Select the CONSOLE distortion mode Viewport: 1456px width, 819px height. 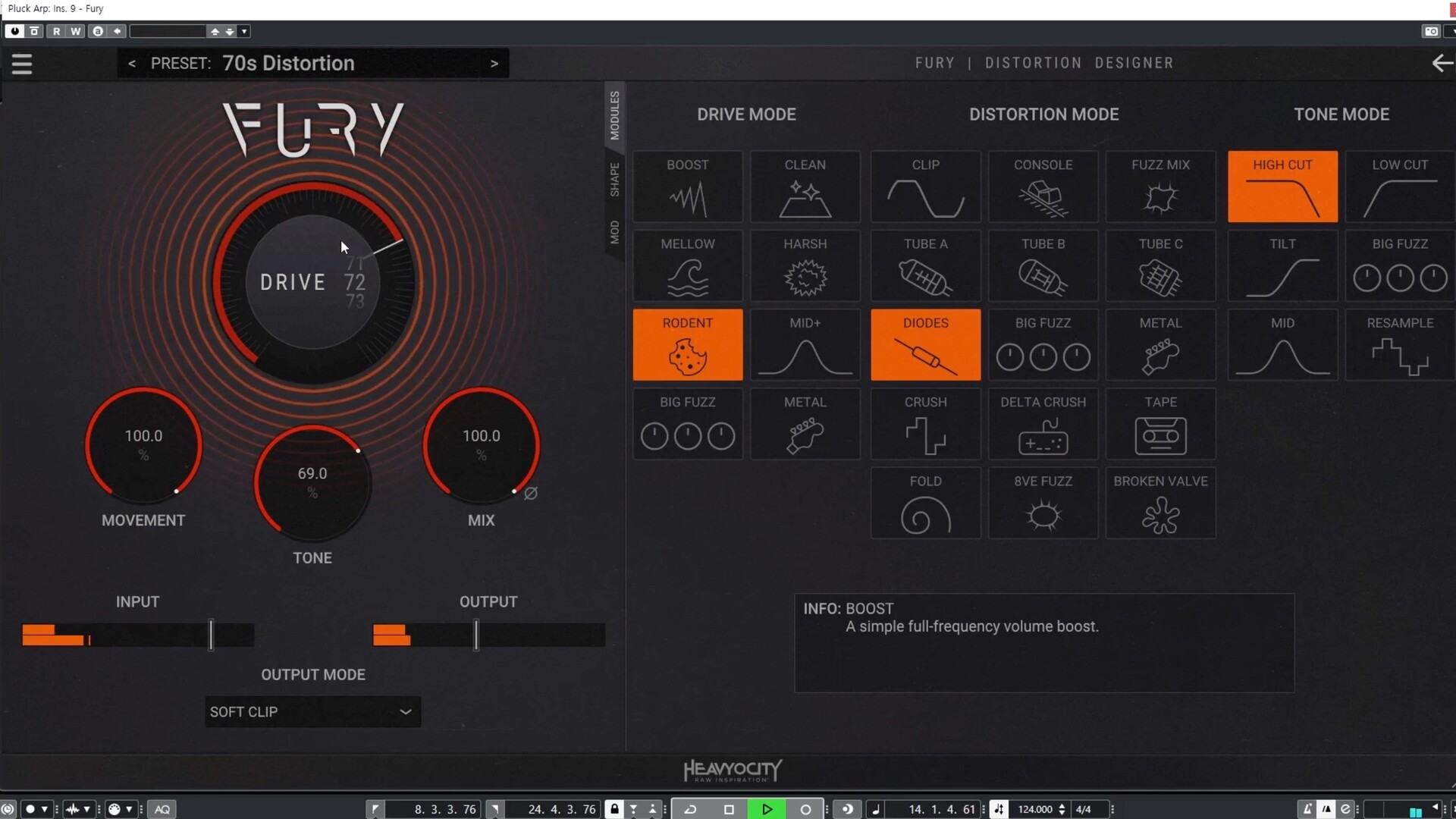1043,187
